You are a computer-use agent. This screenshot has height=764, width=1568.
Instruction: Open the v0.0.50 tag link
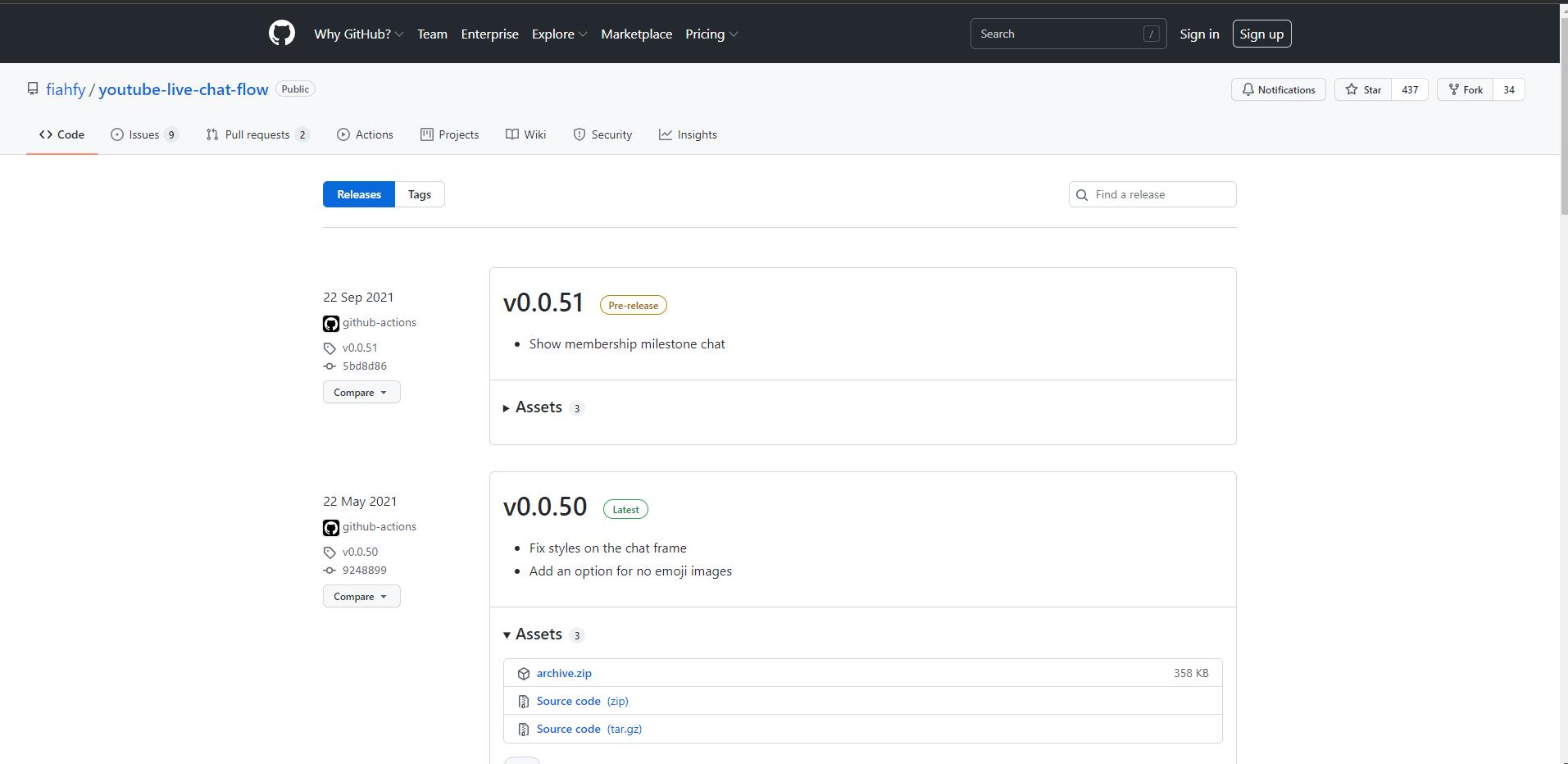(360, 552)
